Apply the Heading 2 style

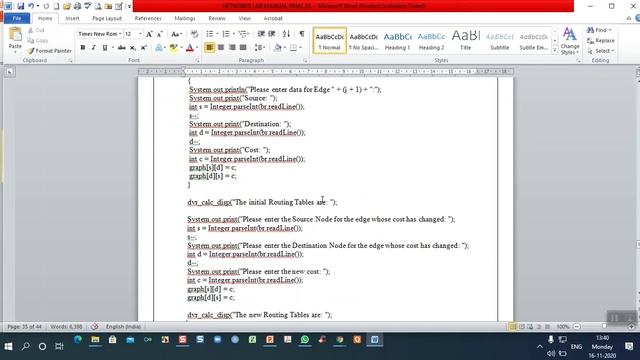431,40
